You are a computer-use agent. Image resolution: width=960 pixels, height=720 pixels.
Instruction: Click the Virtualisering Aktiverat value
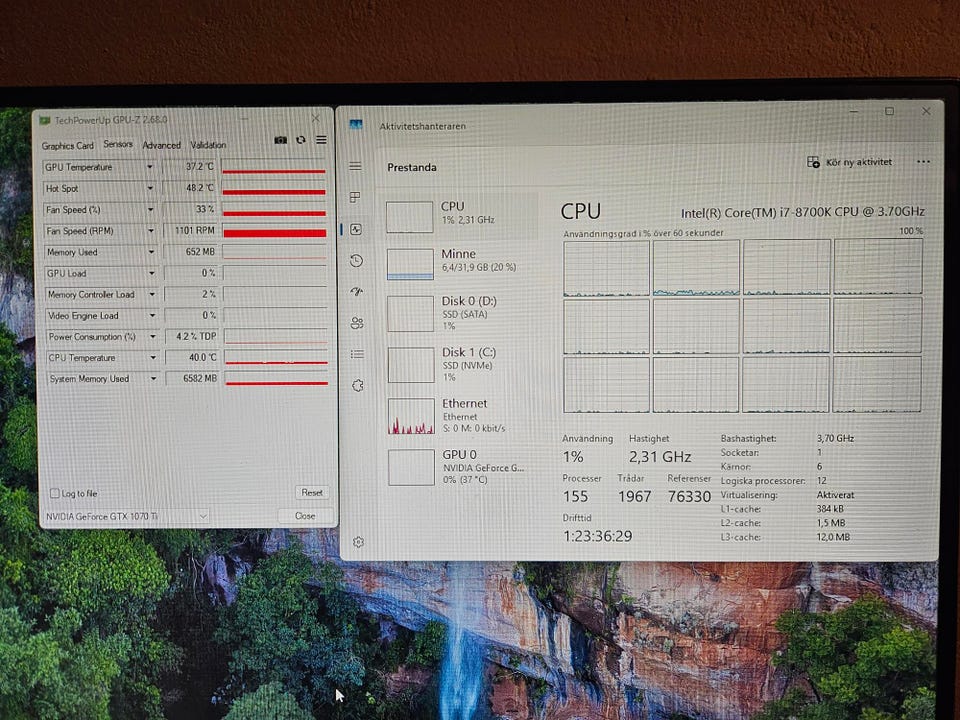pyautogui.click(x=835, y=495)
